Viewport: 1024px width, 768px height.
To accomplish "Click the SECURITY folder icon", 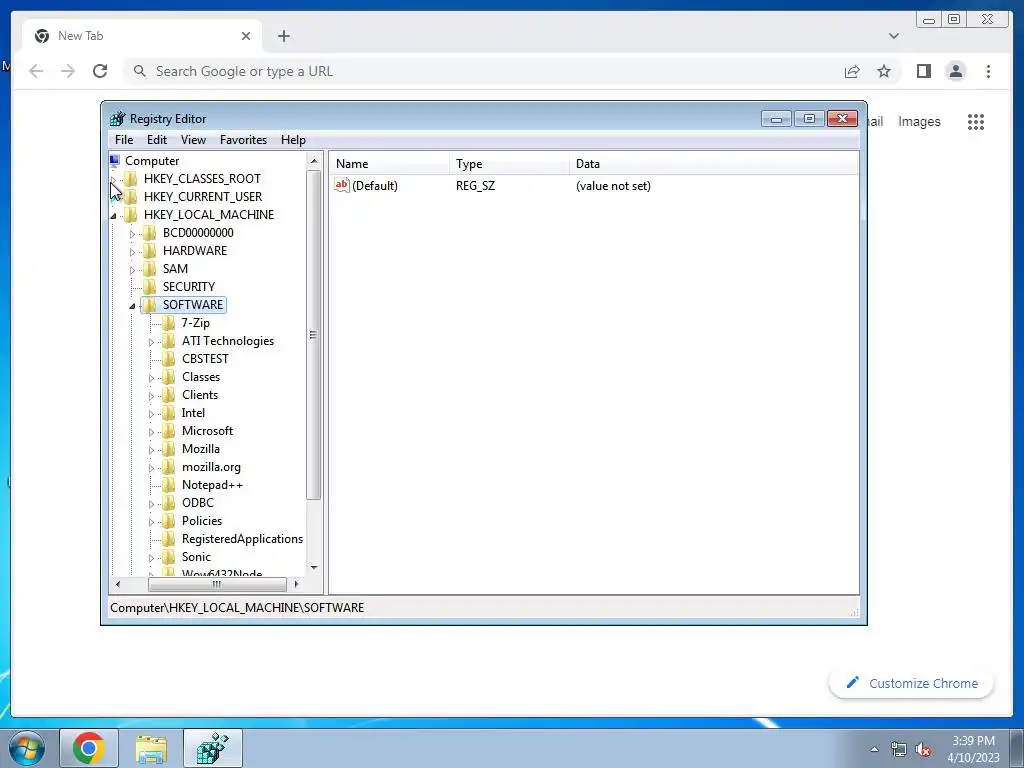I will click(150, 287).
